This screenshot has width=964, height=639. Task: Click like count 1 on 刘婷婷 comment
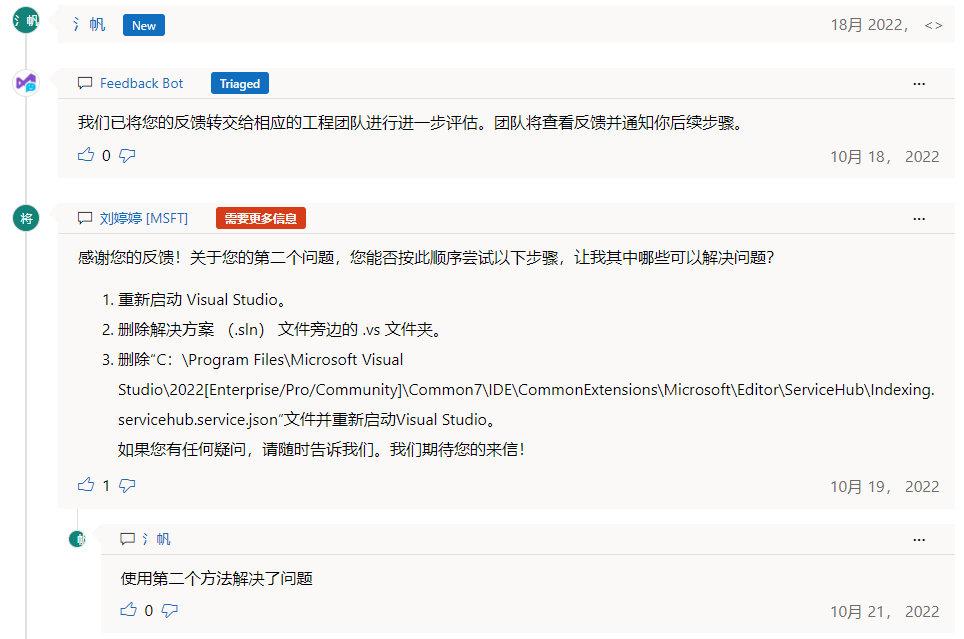pos(106,486)
